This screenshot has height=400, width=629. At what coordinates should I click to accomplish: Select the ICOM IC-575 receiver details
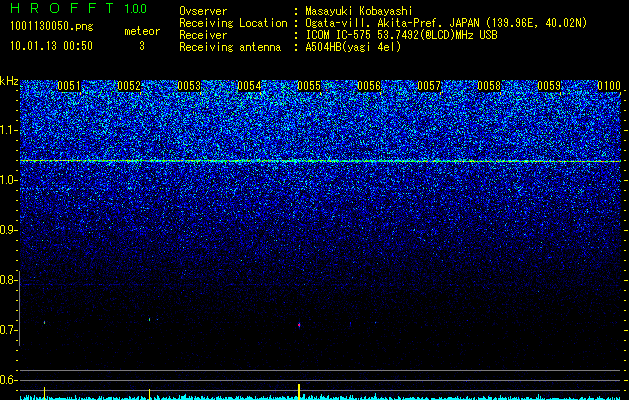tap(401, 35)
